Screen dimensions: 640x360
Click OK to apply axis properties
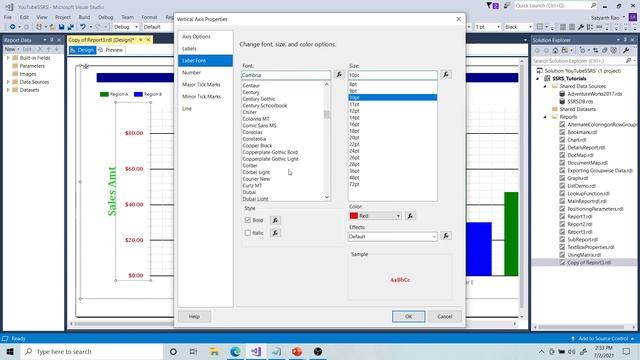point(409,316)
